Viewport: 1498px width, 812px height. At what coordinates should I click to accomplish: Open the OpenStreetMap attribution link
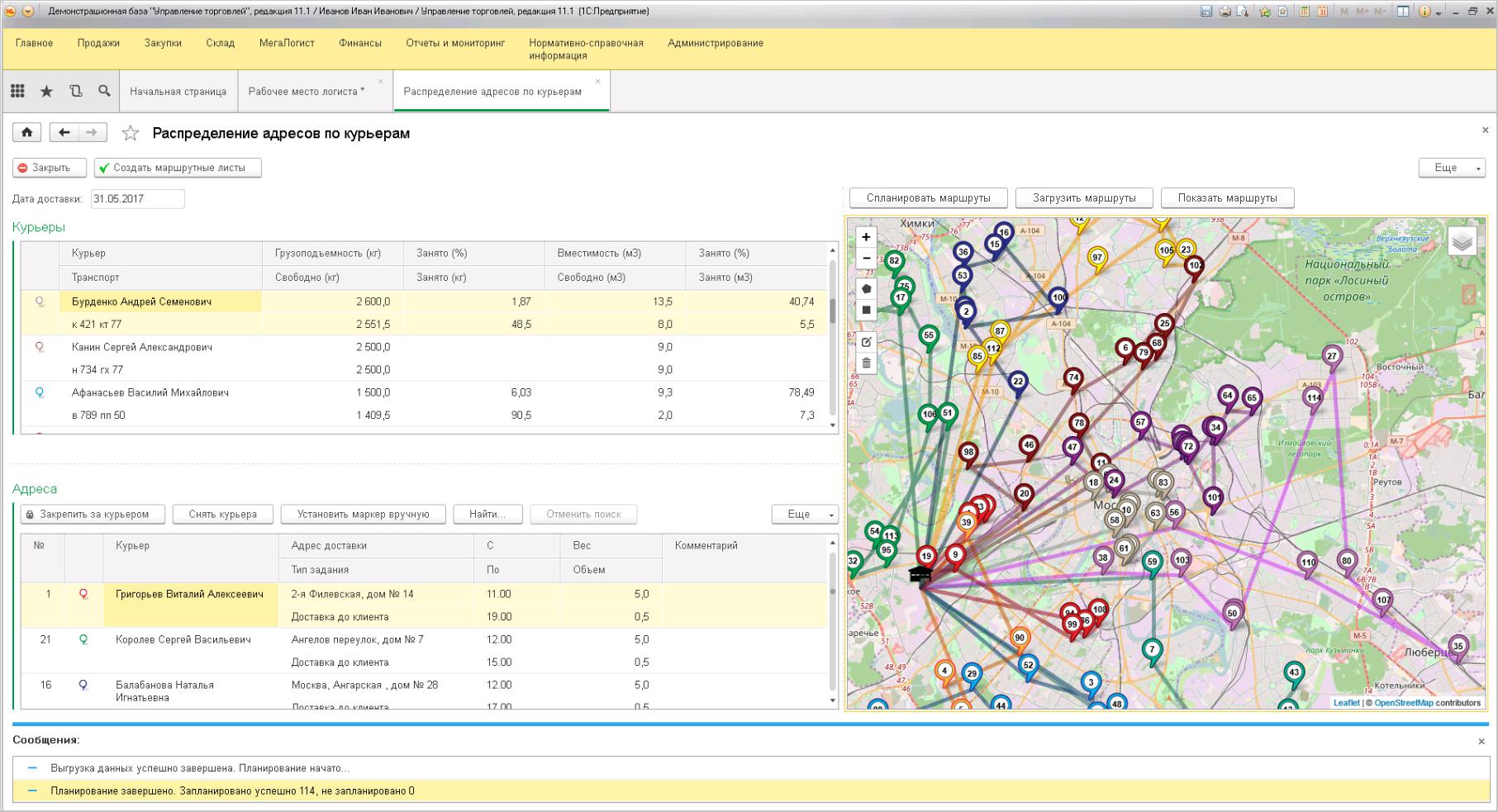pyautogui.click(x=1404, y=703)
